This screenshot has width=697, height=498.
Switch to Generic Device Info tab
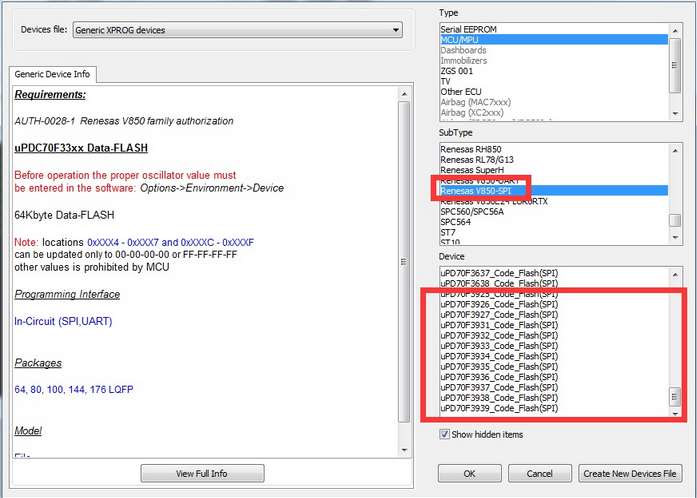click(x=52, y=74)
